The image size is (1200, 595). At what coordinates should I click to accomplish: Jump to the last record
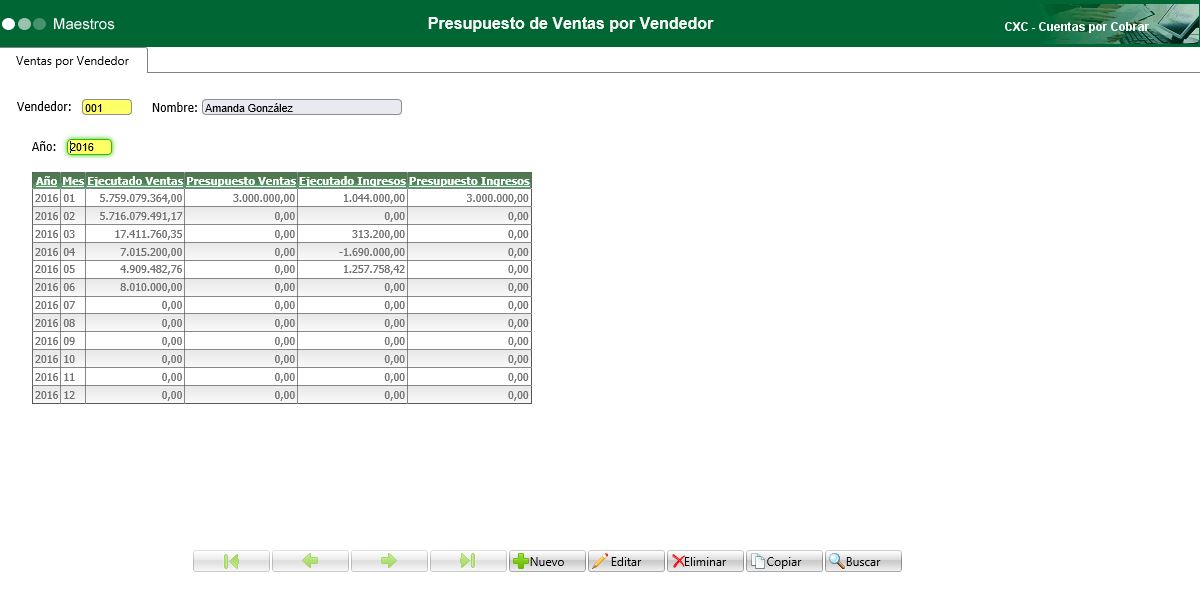(x=468, y=561)
